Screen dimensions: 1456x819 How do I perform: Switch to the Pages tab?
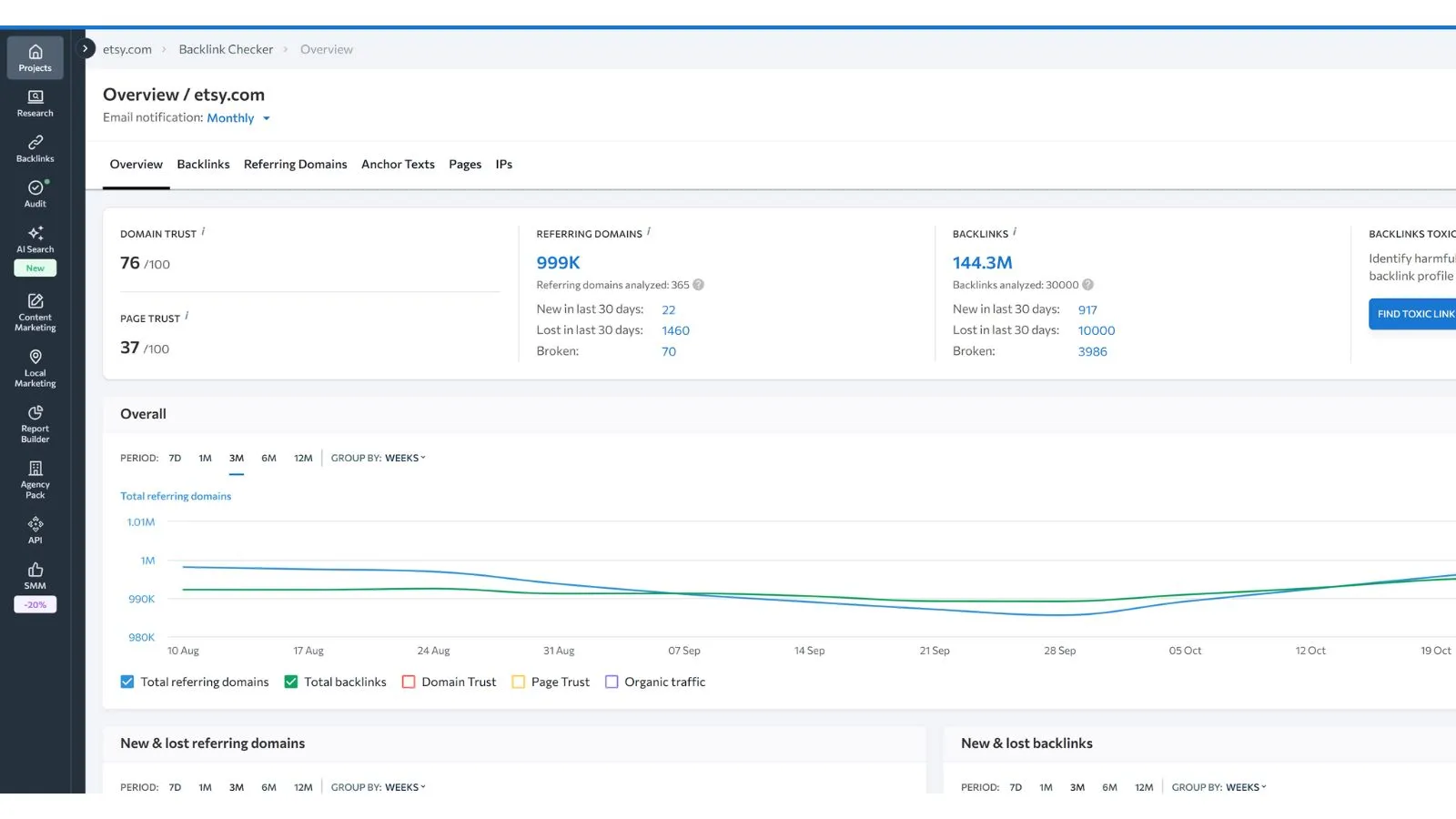(465, 165)
